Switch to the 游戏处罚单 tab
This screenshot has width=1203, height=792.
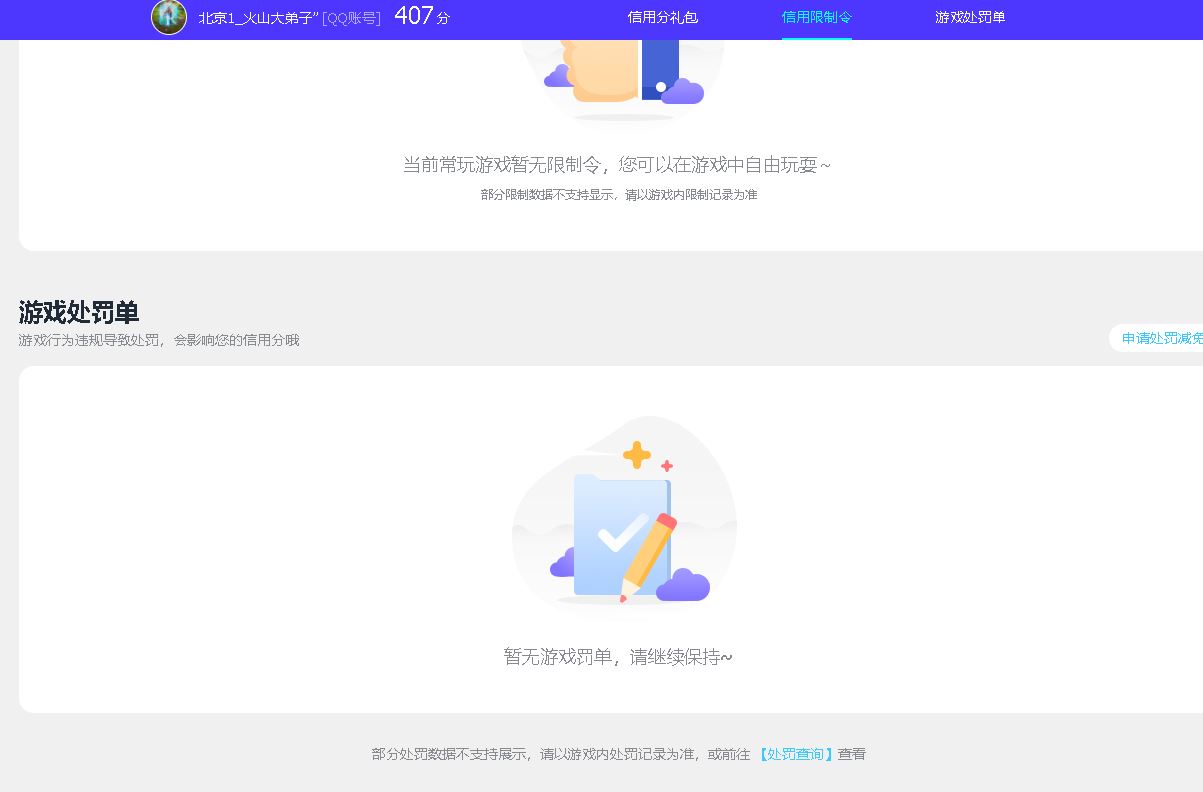pos(969,17)
